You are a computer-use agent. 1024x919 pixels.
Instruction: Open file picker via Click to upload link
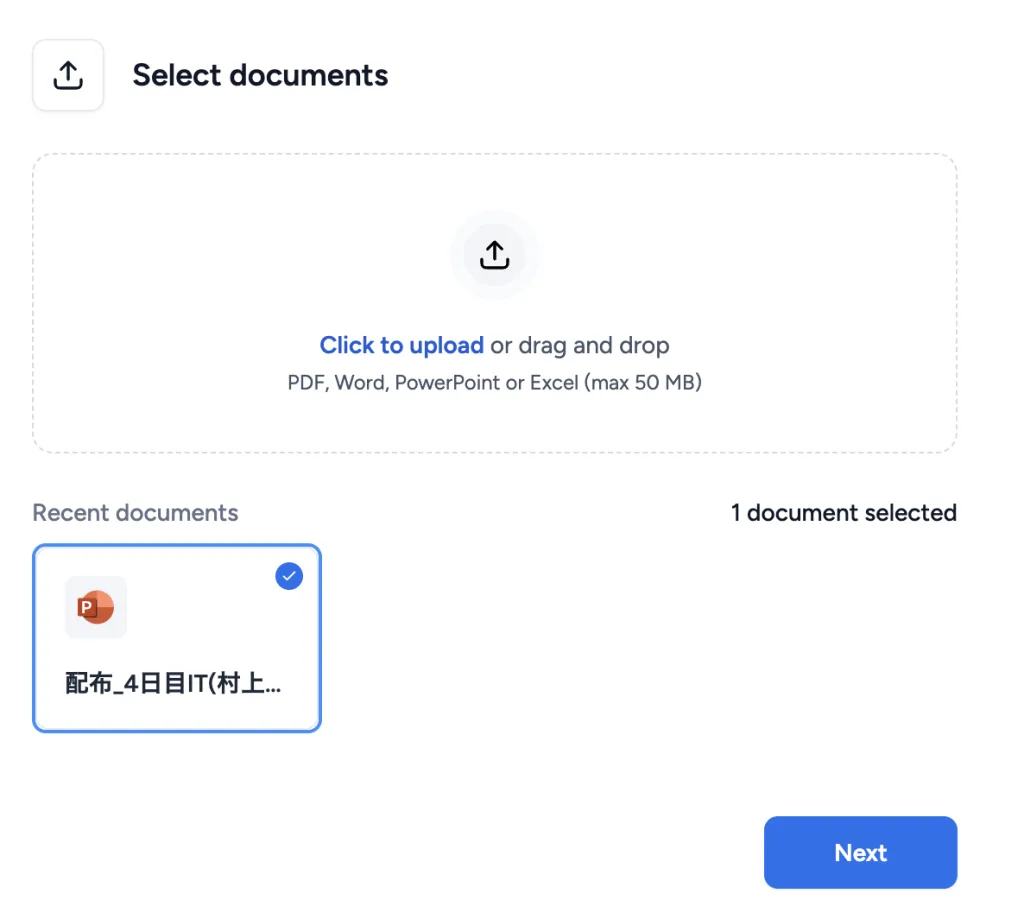point(401,346)
